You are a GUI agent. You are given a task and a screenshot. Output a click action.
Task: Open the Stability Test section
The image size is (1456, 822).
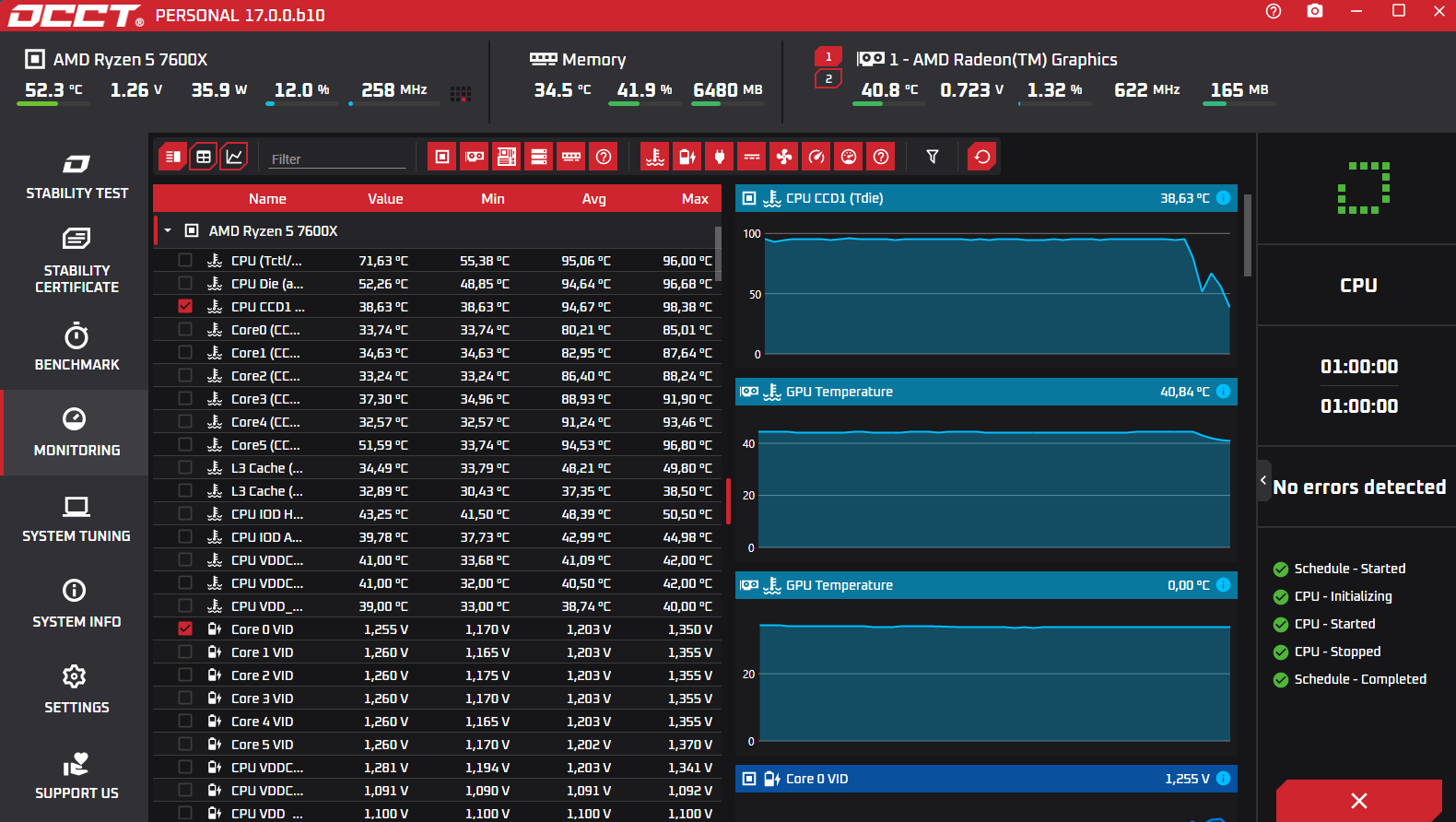coord(76,176)
